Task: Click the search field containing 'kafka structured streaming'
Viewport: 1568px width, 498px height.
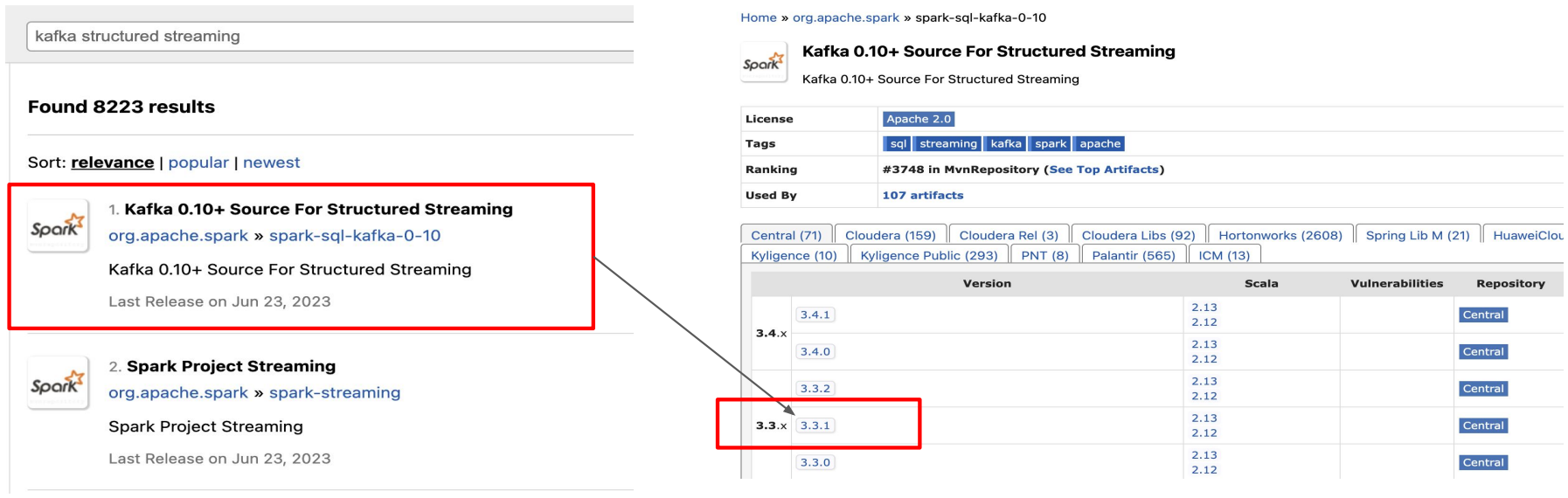Action: click(x=330, y=36)
